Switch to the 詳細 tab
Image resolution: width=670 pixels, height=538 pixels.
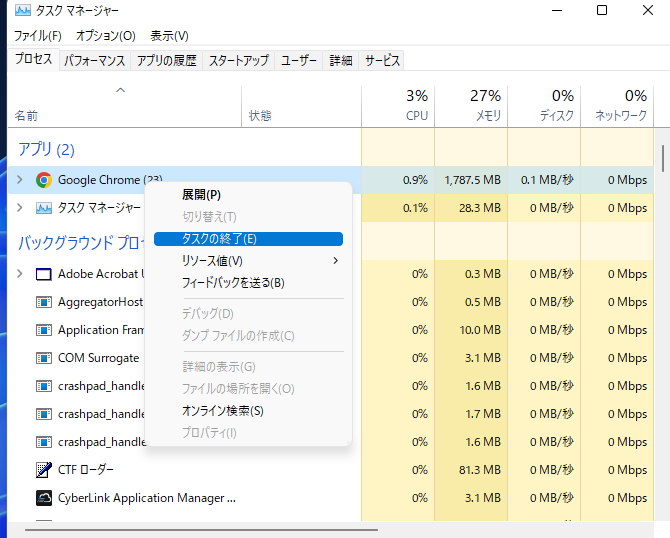tap(341, 61)
